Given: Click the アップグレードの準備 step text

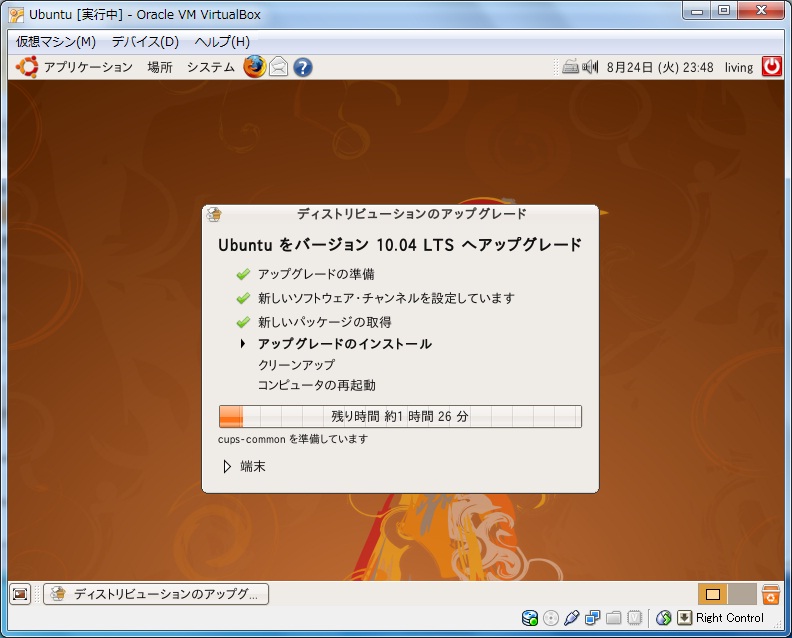Looking at the screenshot, I should pyautogui.click(x=316, y=274).
